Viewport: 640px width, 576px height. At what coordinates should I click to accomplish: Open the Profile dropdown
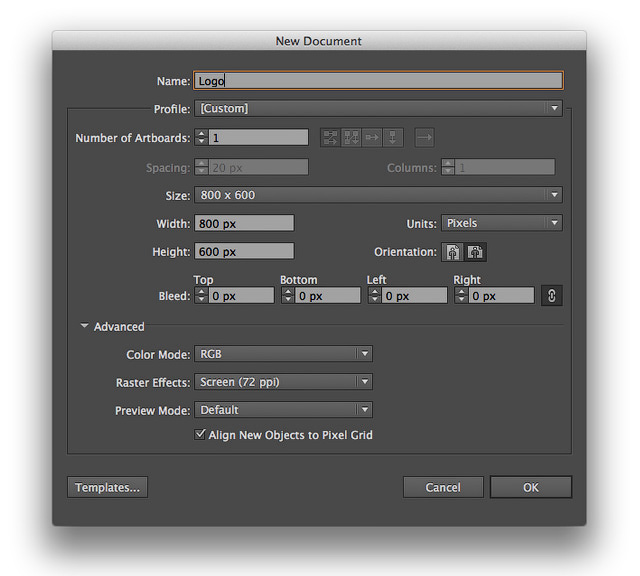[x=378, y=108]
